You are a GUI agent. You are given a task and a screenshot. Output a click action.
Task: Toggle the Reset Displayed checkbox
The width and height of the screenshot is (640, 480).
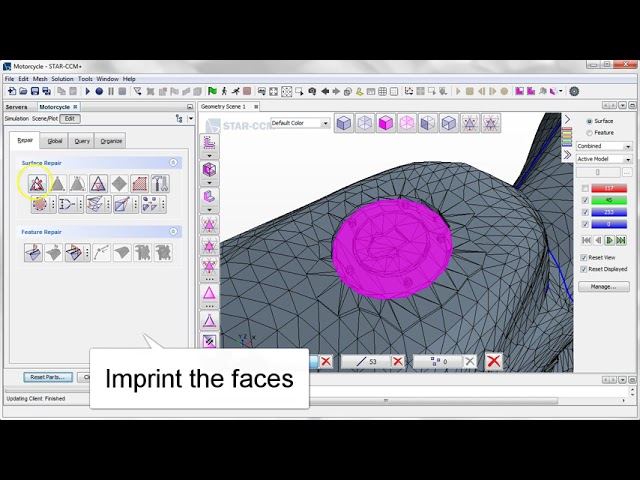(584, 269)
